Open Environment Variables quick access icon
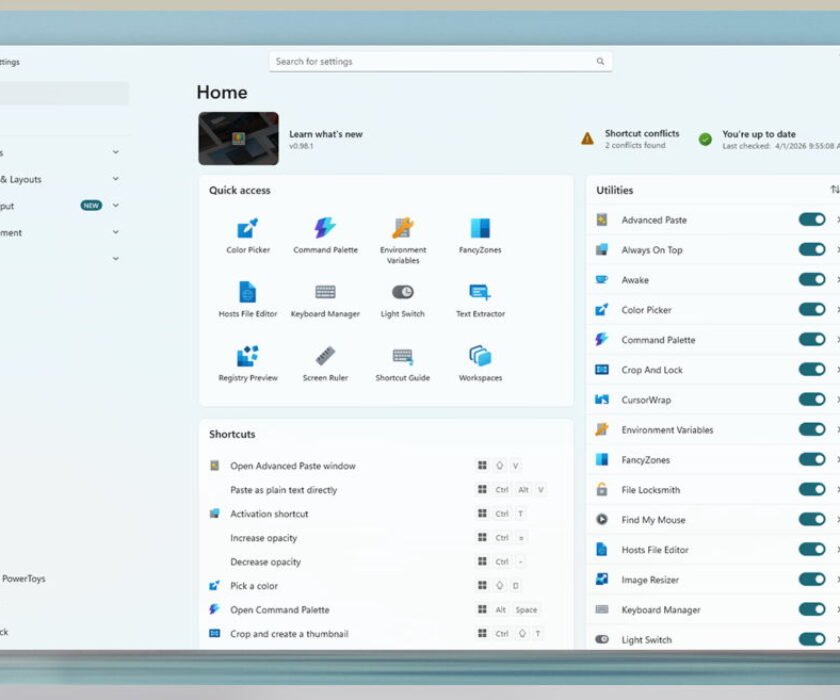This screenshot has height=700, width=840. coord(403,240)
